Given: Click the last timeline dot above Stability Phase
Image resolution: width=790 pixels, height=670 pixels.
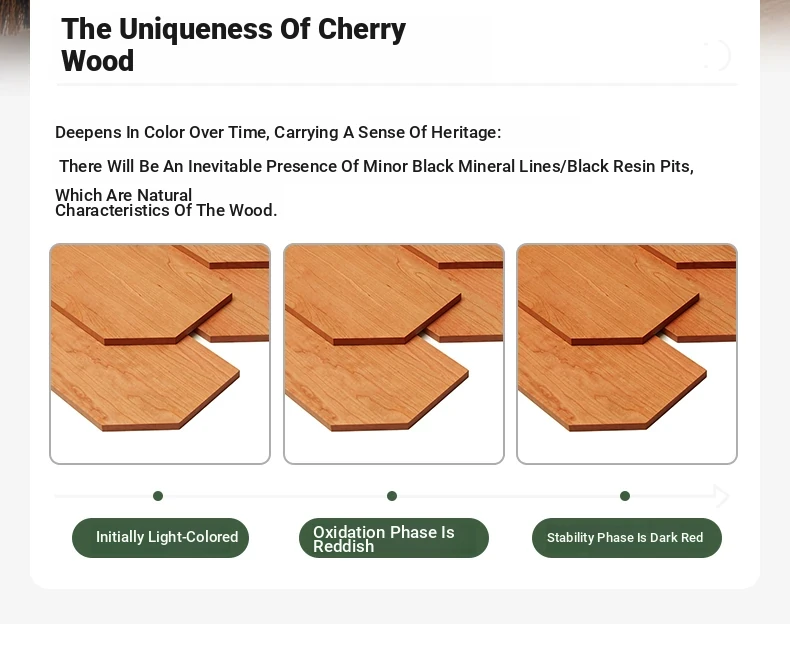Looking at the screenshot, I should click(x=625, y=496).
